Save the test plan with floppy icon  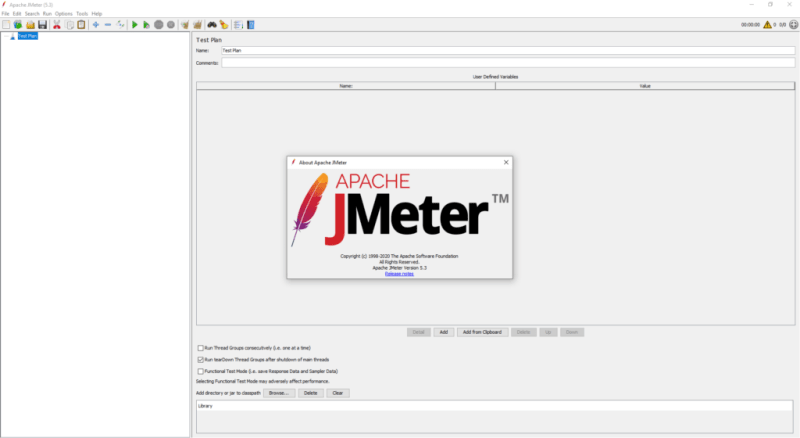[42, 25]
